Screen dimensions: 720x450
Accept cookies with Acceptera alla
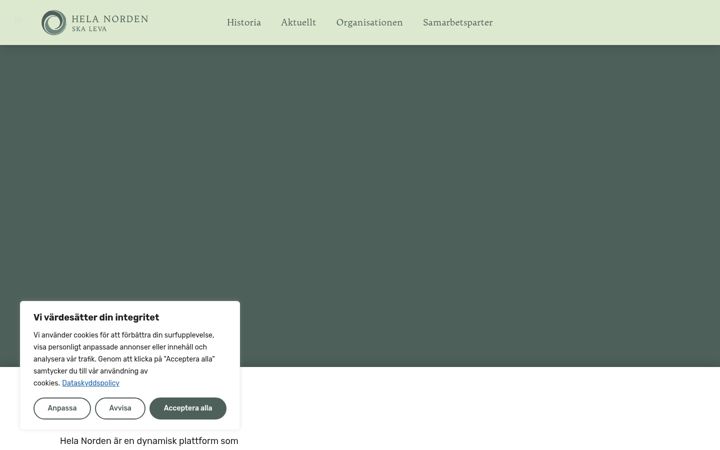[188, 408]
